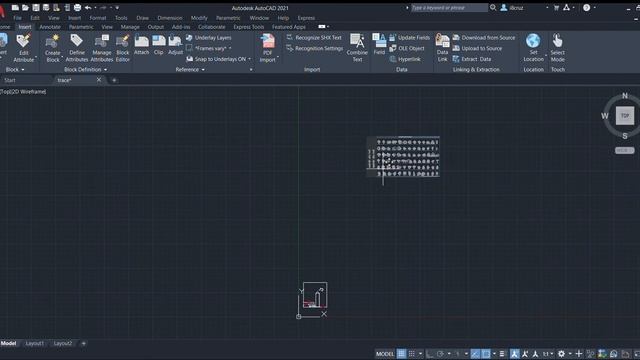
Task: Toggle polar tracking in status bar
Action: (x=440, y=353)
